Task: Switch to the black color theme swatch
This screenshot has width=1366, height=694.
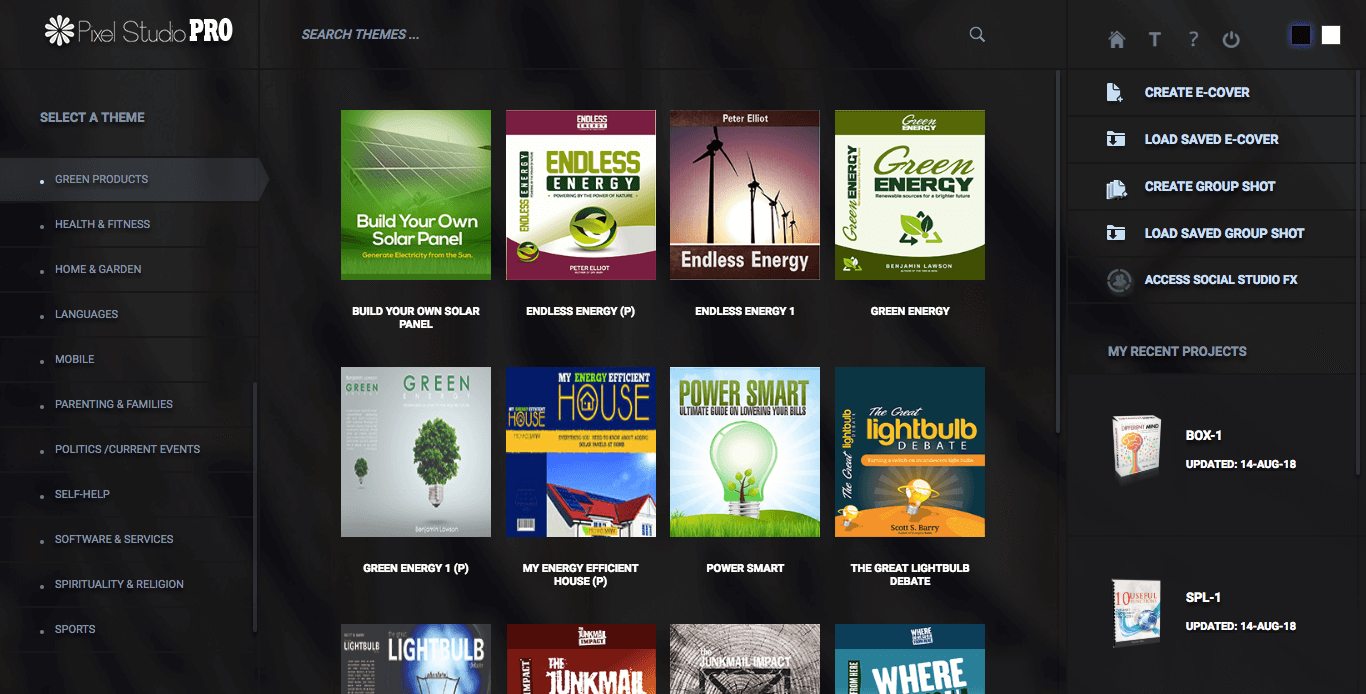Action: (1301, 35)
